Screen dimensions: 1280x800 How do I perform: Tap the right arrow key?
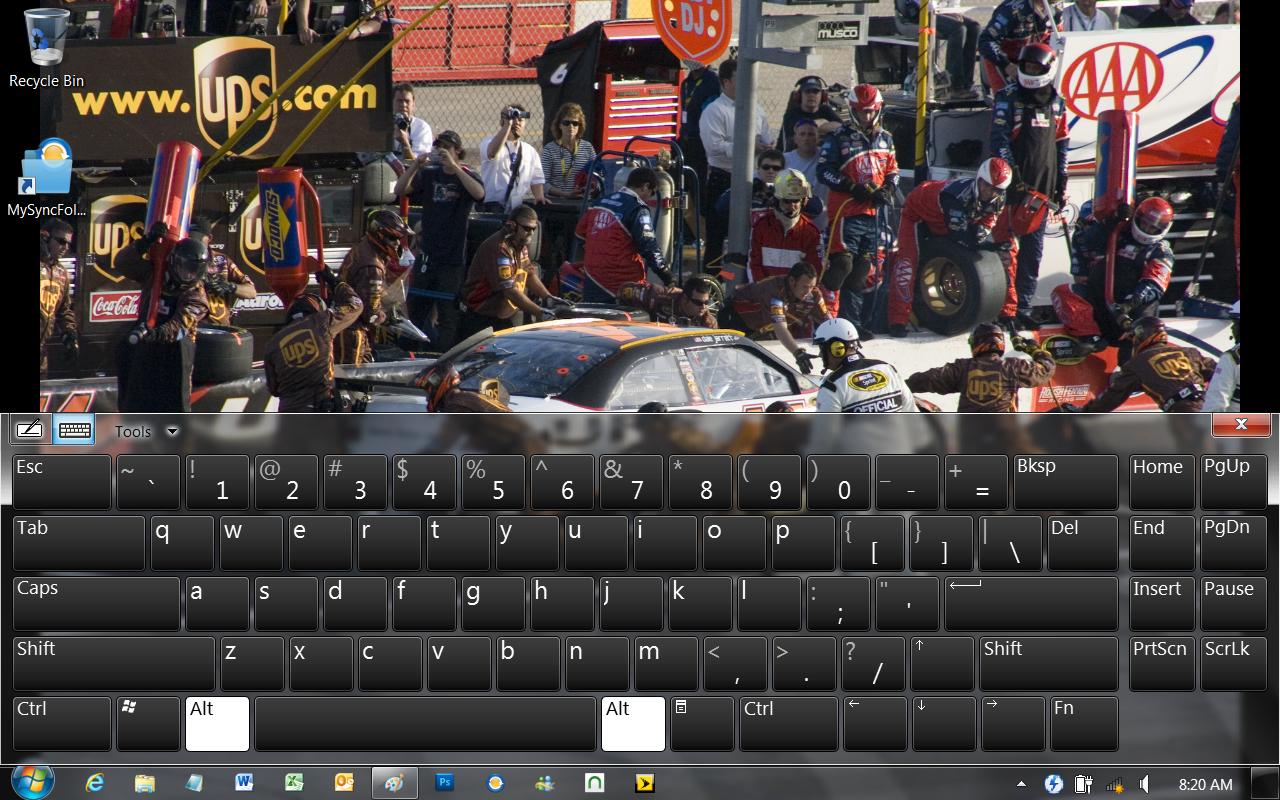[1013, 724]
